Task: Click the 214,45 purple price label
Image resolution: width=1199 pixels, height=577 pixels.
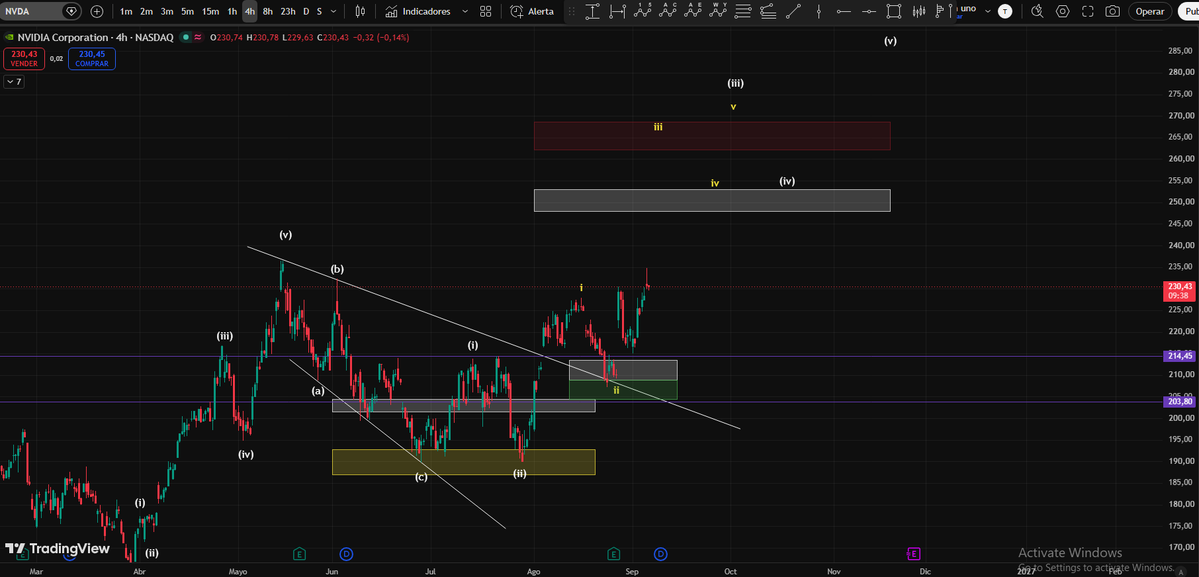Action: pyautogui.click(x=1179, y=356)
